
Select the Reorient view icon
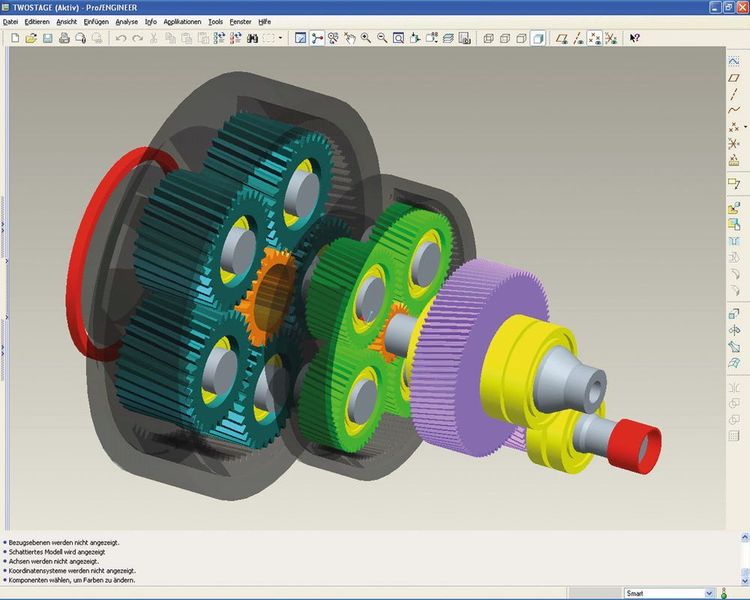(x=415, y=38)
